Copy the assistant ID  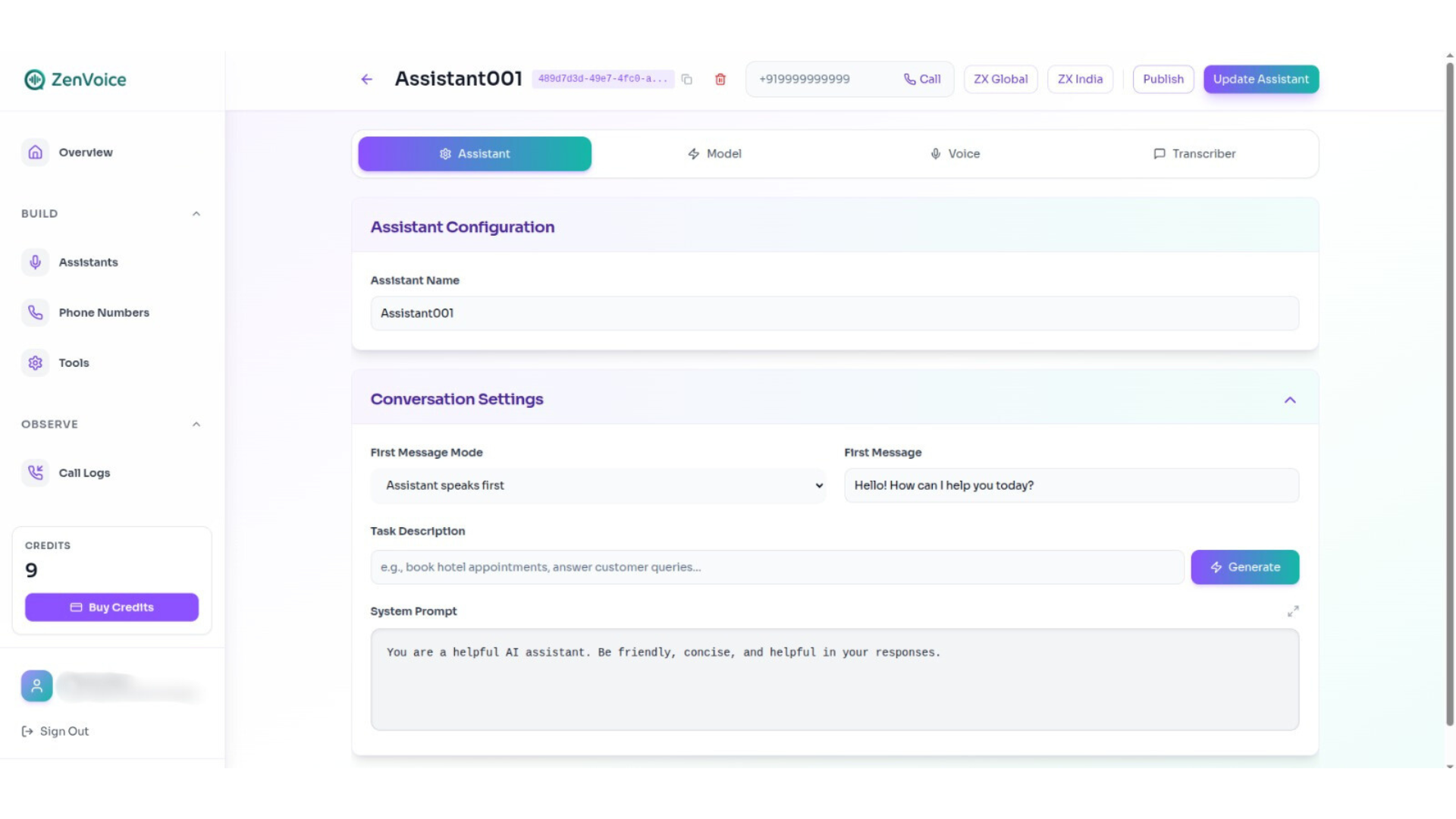point(687,79)
